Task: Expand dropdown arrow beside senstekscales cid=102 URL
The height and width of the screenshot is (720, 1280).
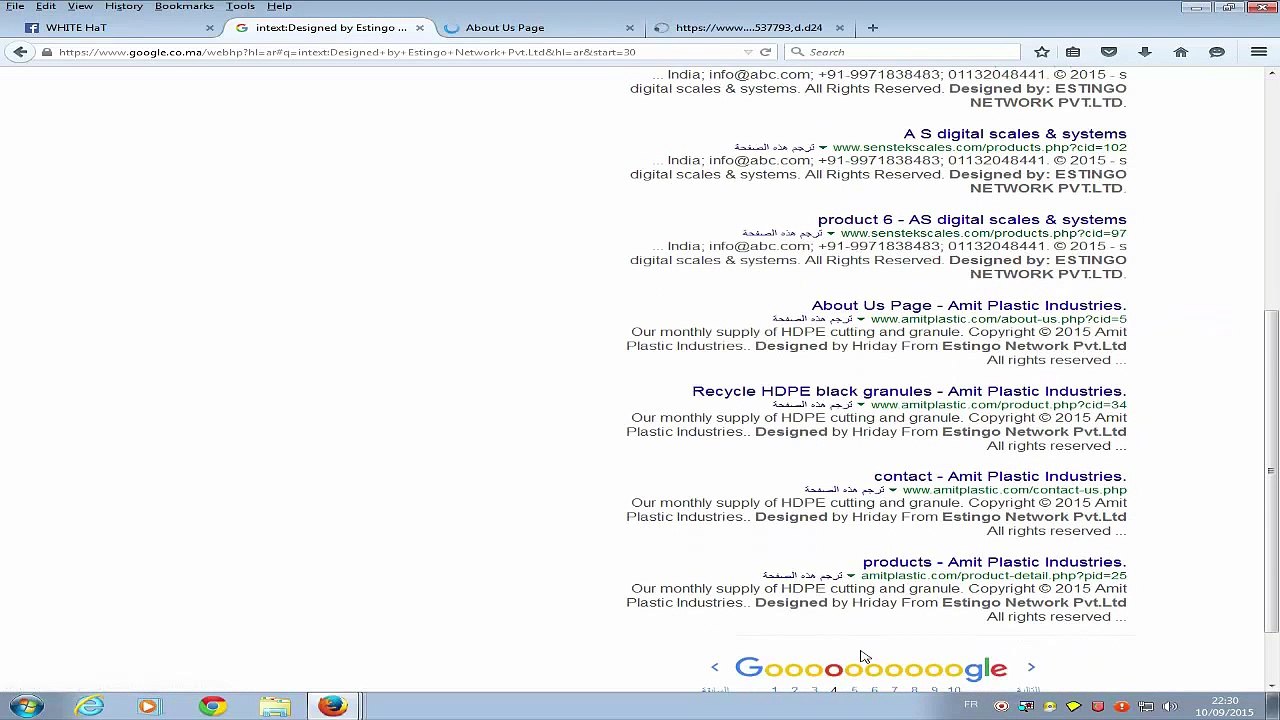Action: click(823, 148)
